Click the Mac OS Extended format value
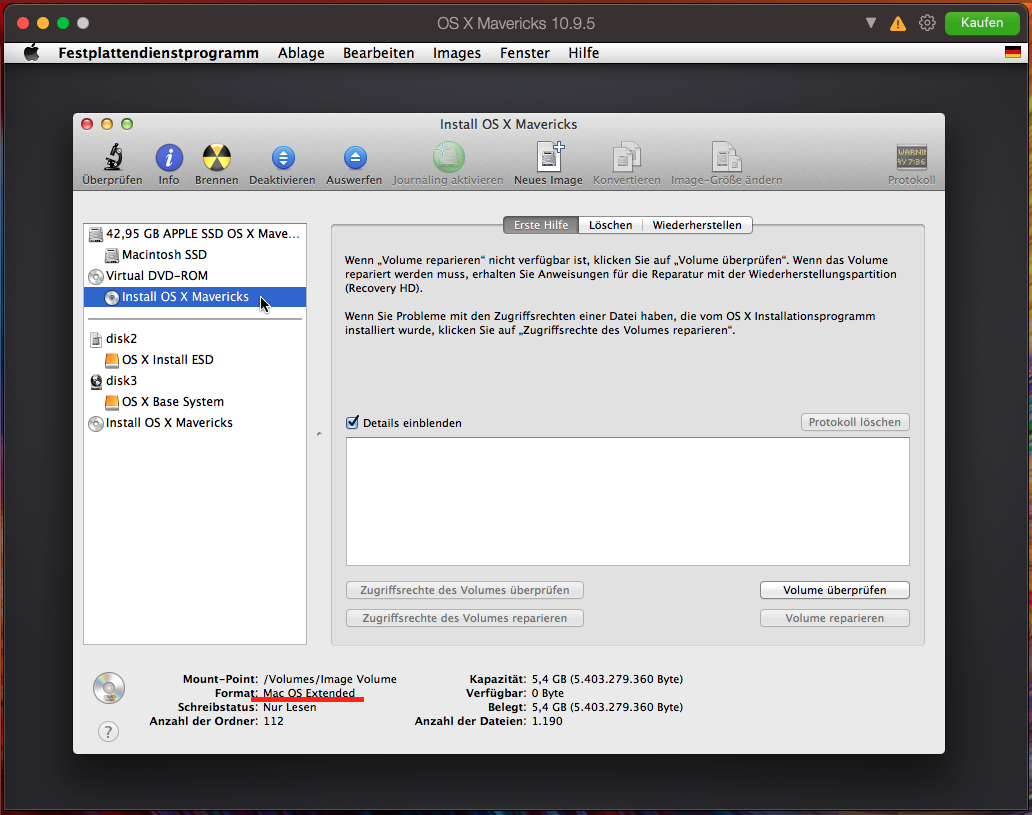The height and width of the screenshot is (815, 1032). [309, 693]
